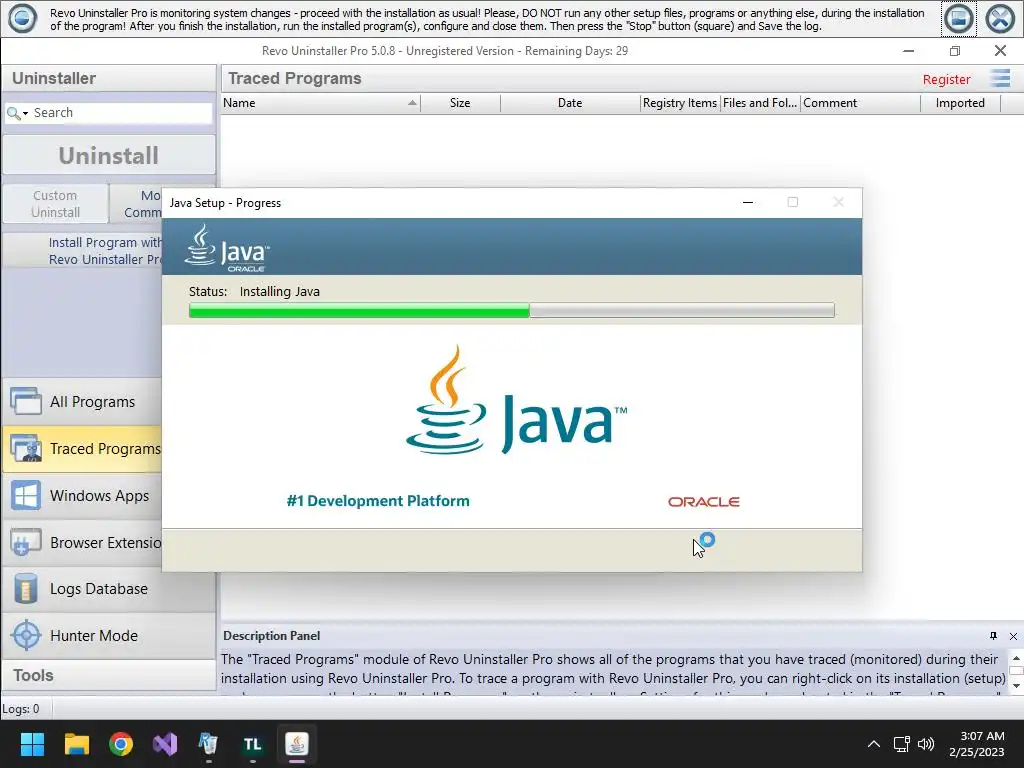
Task: Click the Status: Installing Java text
Action: [254, 292]
